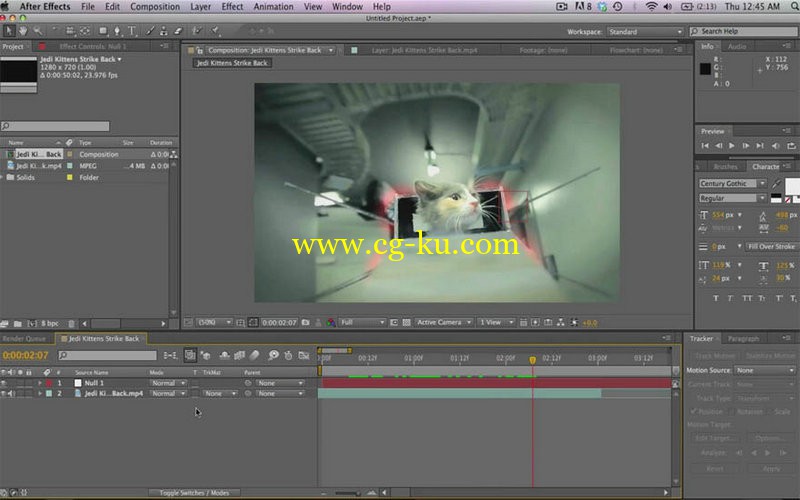Hide the Jedi Ki...Back.mp4 layer video
The height and width of the screenshot is (500, 800).
[x=4, y=393]
